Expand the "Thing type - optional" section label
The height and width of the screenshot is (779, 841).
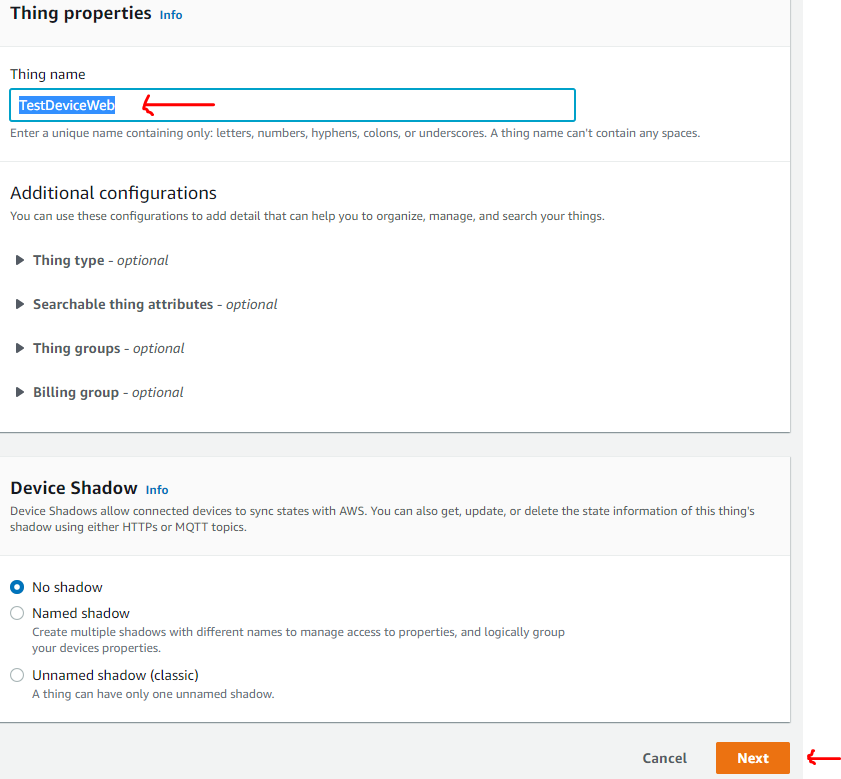point(100,261)
